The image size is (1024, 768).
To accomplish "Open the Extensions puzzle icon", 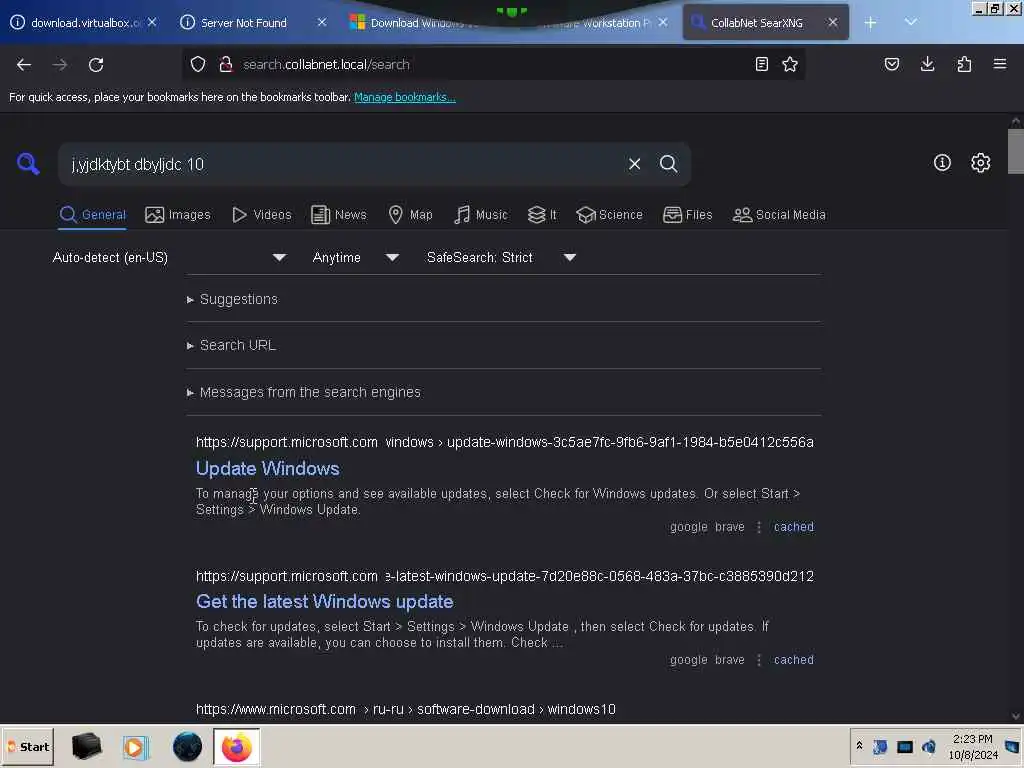I will [x=964, y=64].
